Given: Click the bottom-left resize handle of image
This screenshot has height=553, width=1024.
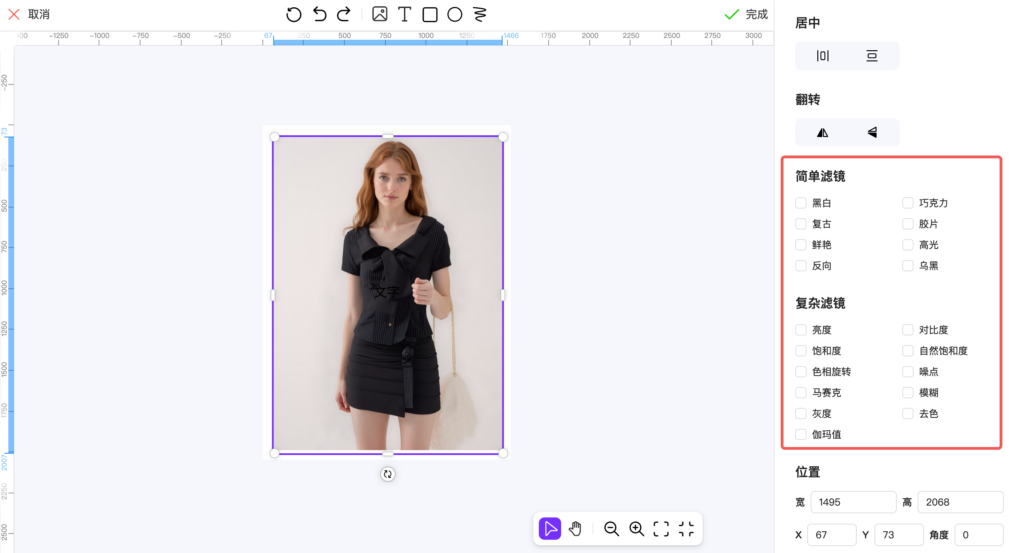Looking at the screenshot, I should click(274, 453).
